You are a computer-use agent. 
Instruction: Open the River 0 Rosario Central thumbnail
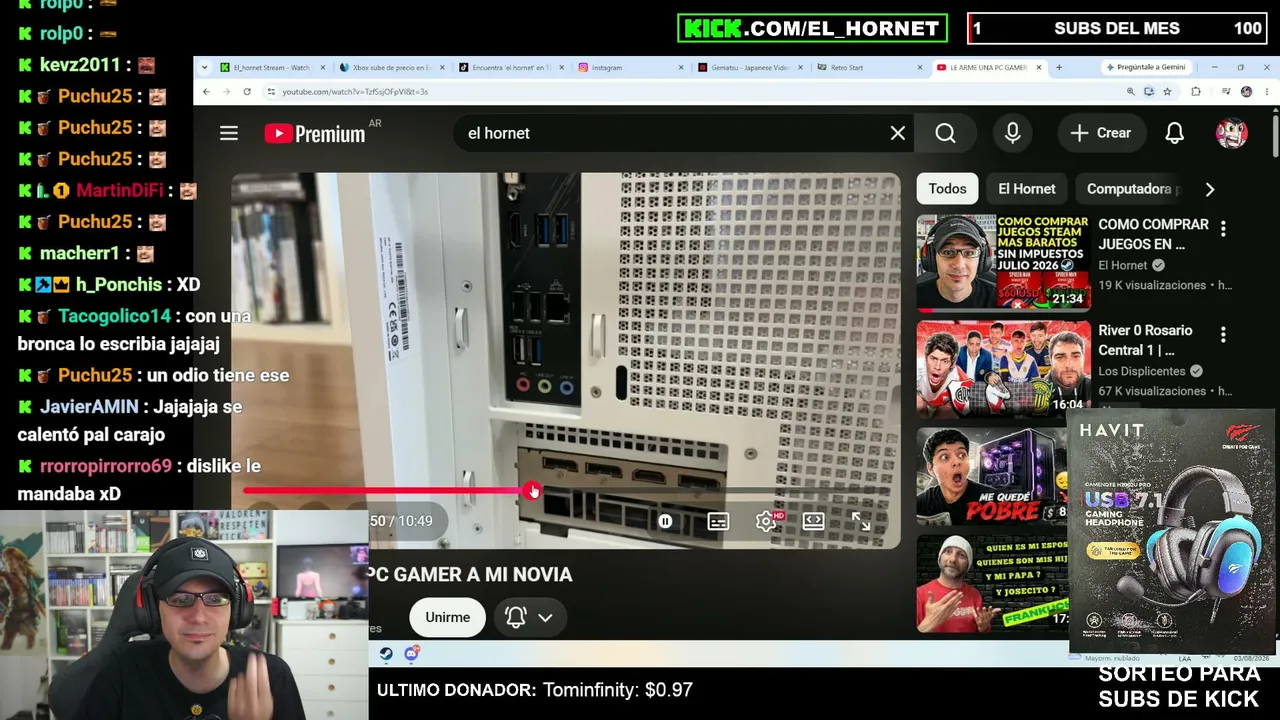click(1004, 368)
